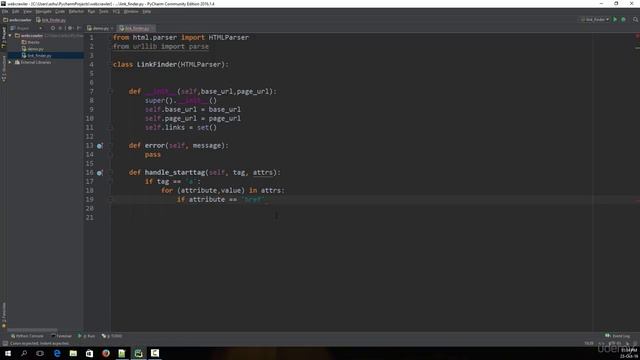Open the Terminal tool window

point(61,336)
